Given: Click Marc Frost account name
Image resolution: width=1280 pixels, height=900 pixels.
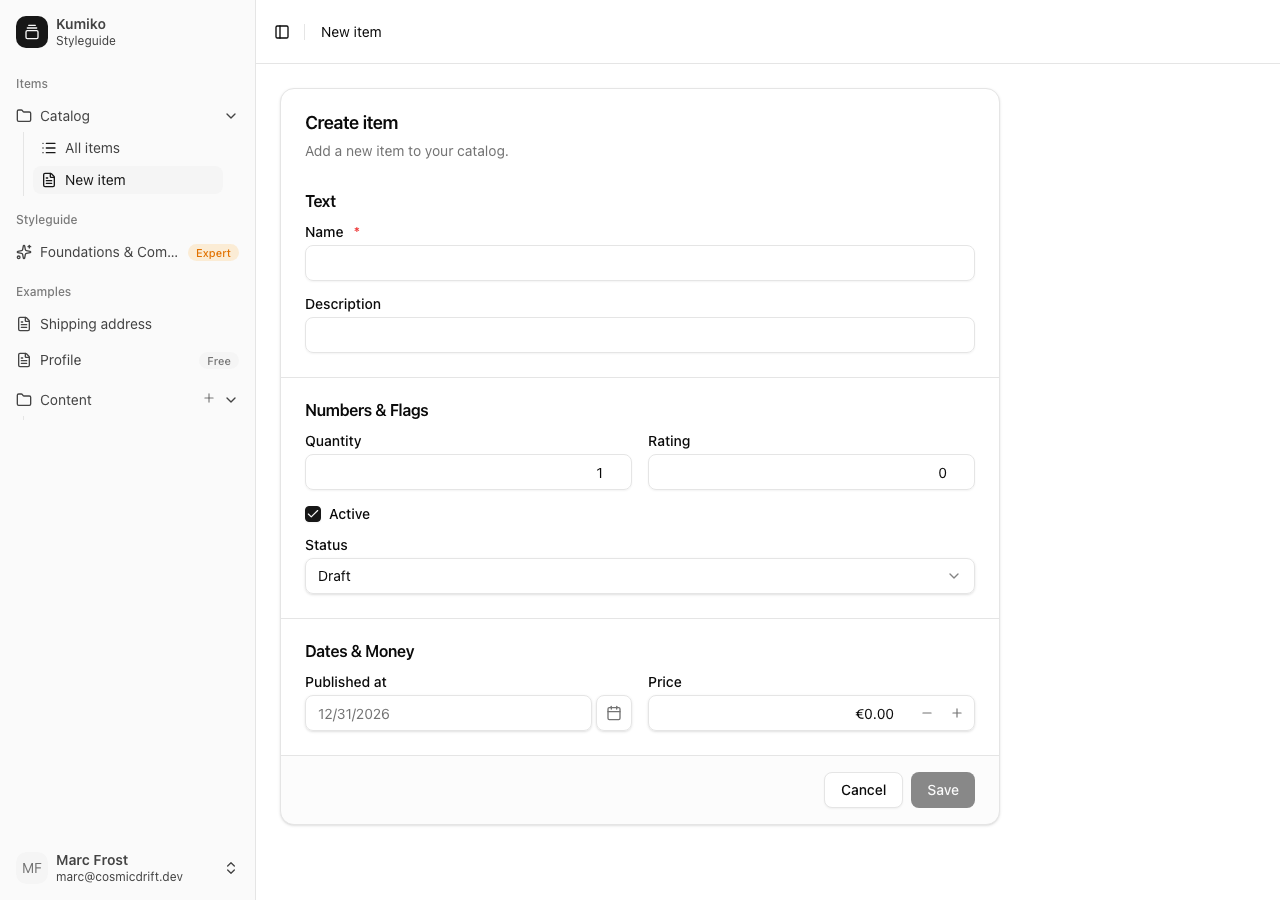Looking at the screenshot, I should click(x=92, y=860).
